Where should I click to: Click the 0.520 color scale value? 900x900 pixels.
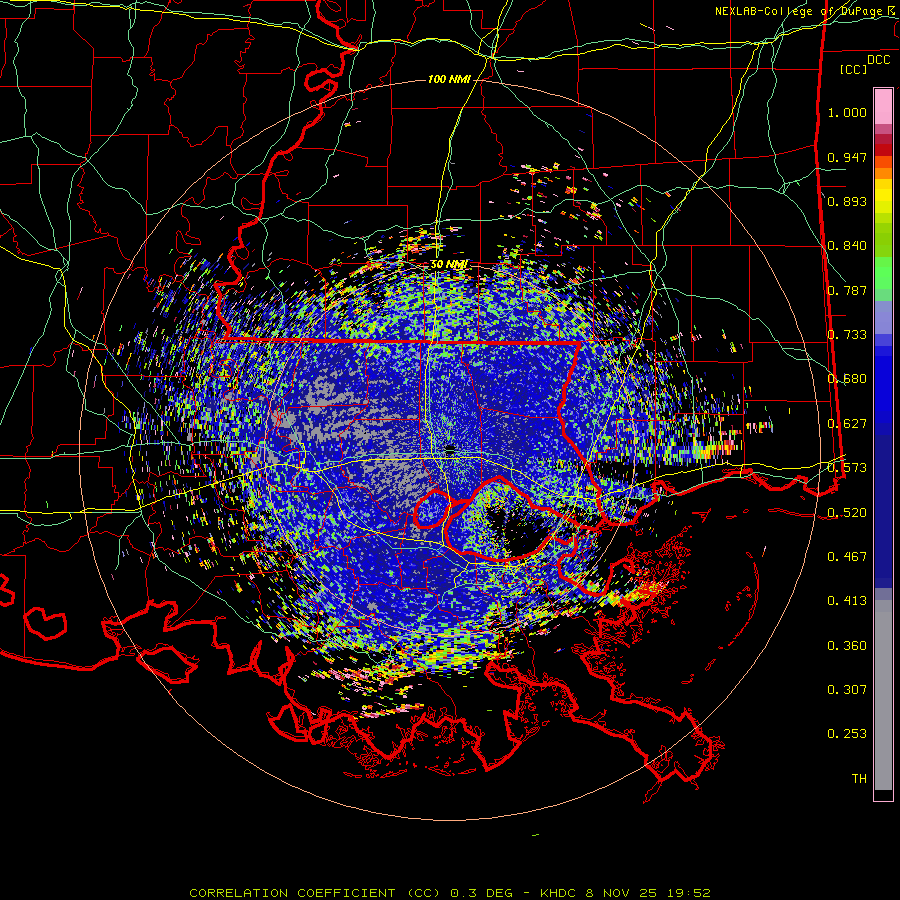pos(847,513)
